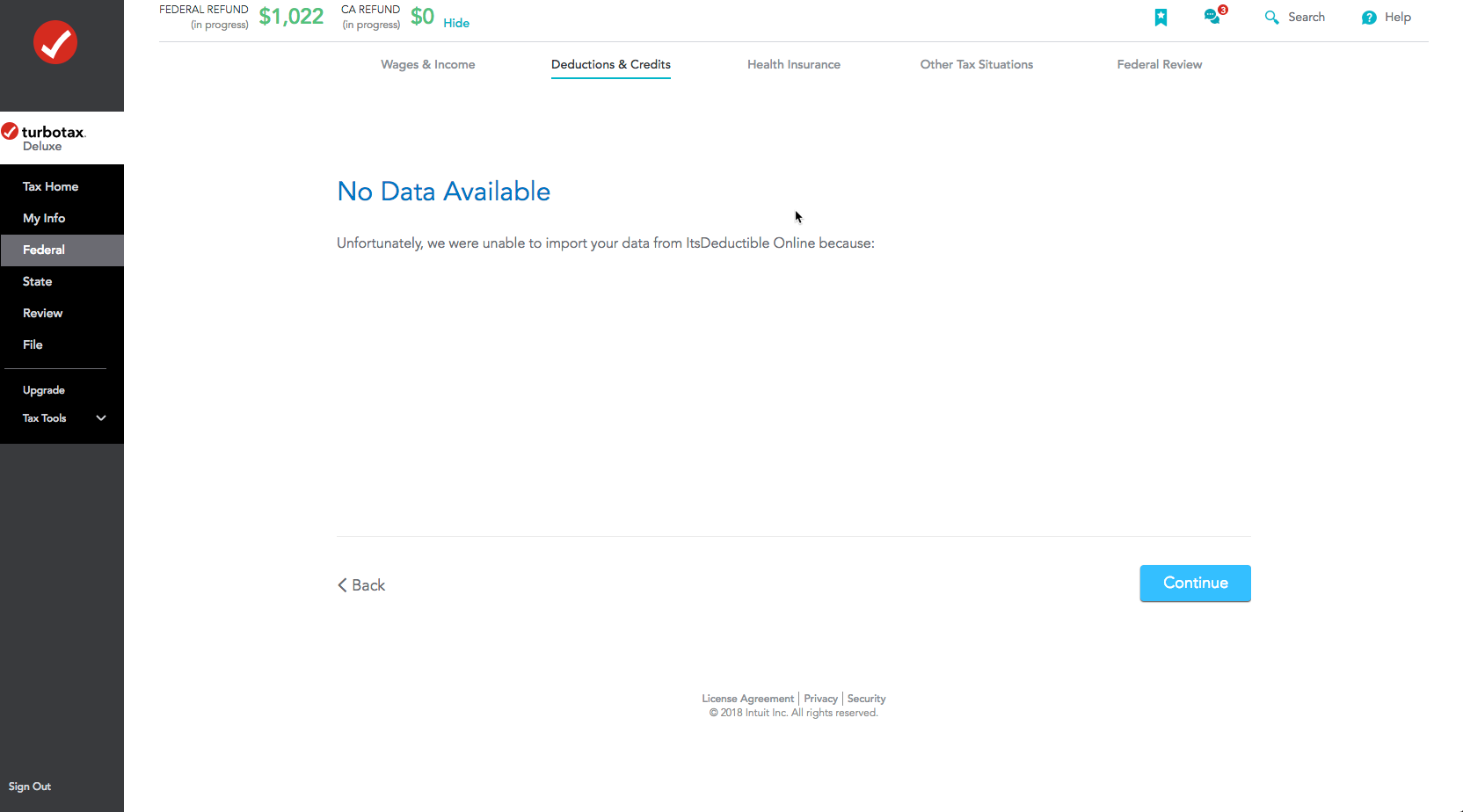The height and width of the screenshot is (812, 1463).
Task: Open the Other Tax Situations tab
Action: pos(977,64)
